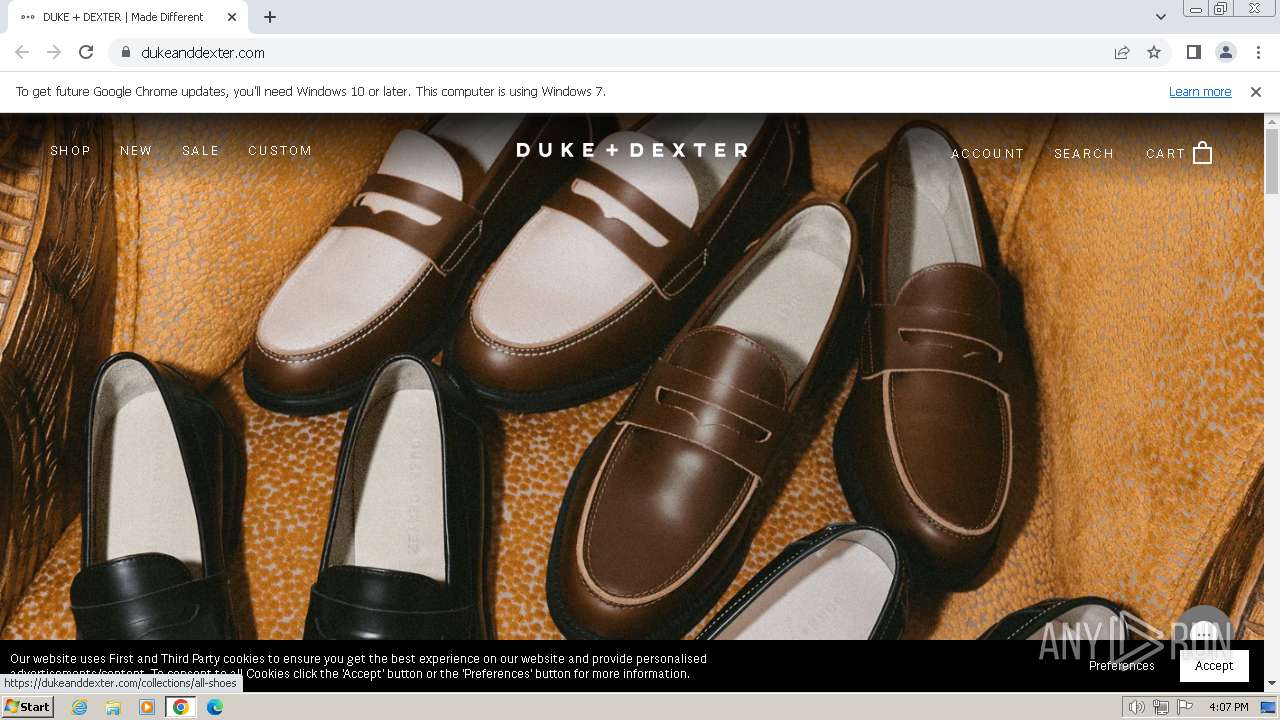Image resolution: width=1280 pixels, height=720 pixels.
Task: Toggle the browser side panel
Action: 1193,52
